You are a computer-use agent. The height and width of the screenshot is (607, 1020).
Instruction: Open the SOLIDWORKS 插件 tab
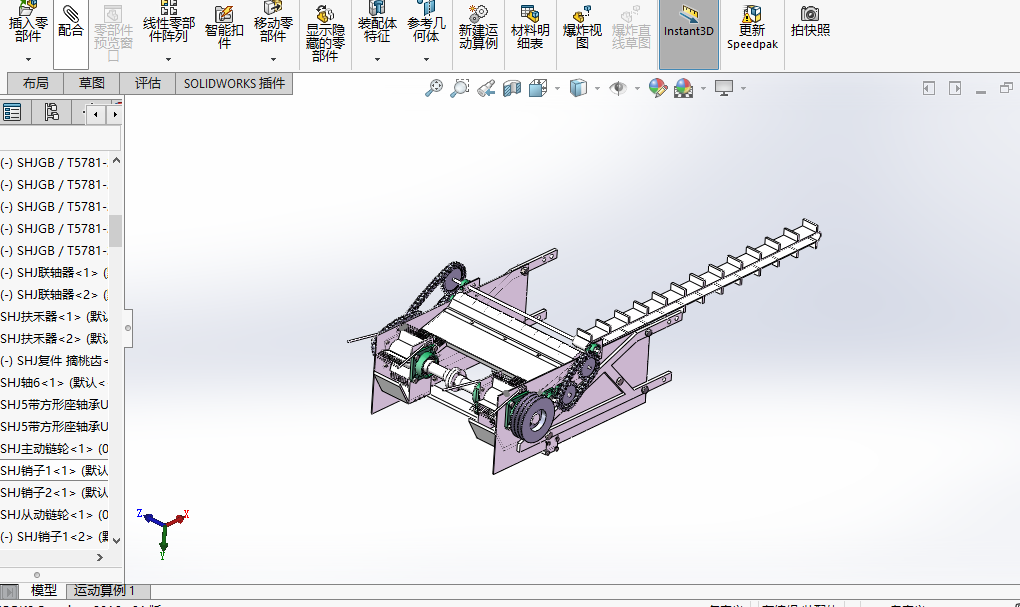pos(234,83)
